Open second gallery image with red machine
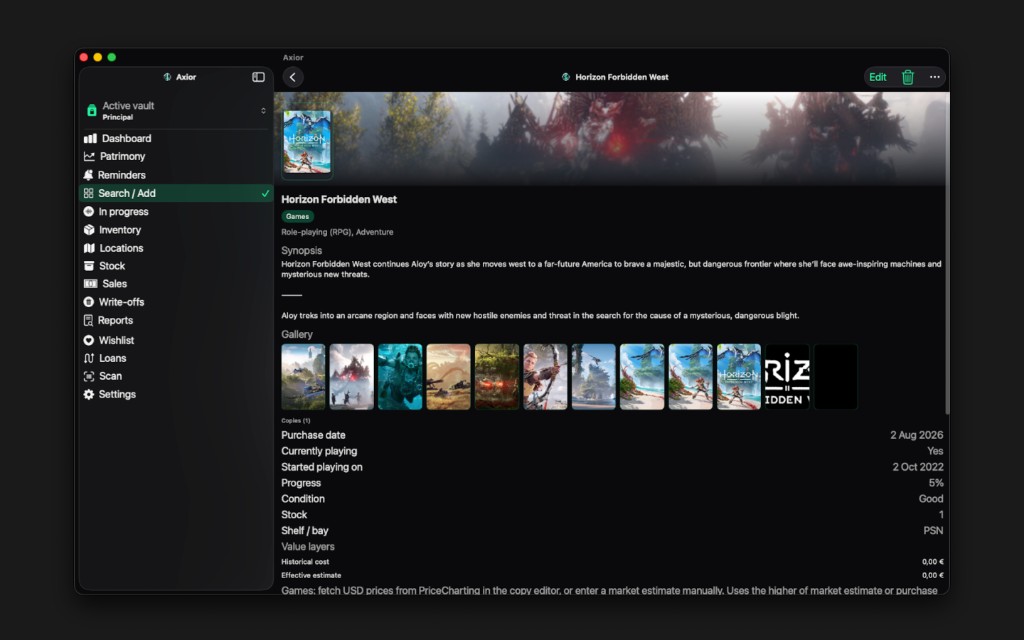Image resolution: width=1024 pixels, height=640 pixels. [351, 377]
